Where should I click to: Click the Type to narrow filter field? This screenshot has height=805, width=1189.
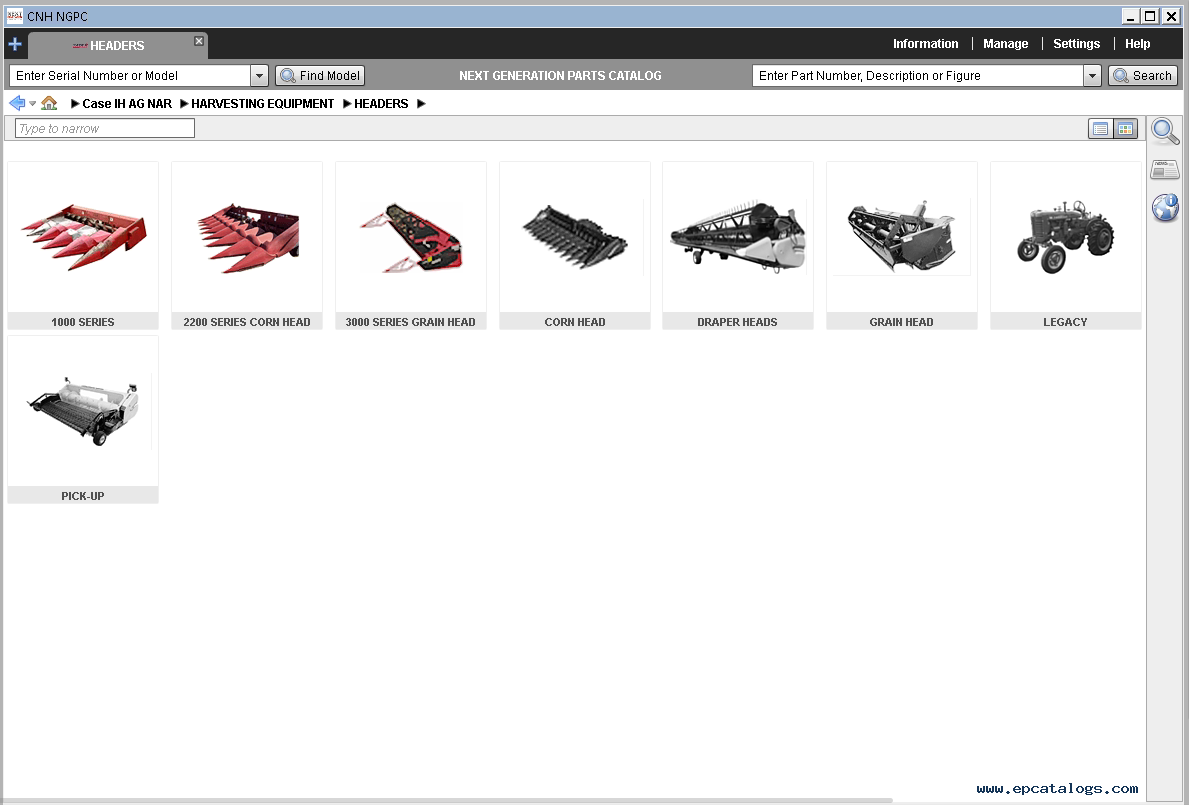pyautogui.click(x=105, y=129)
